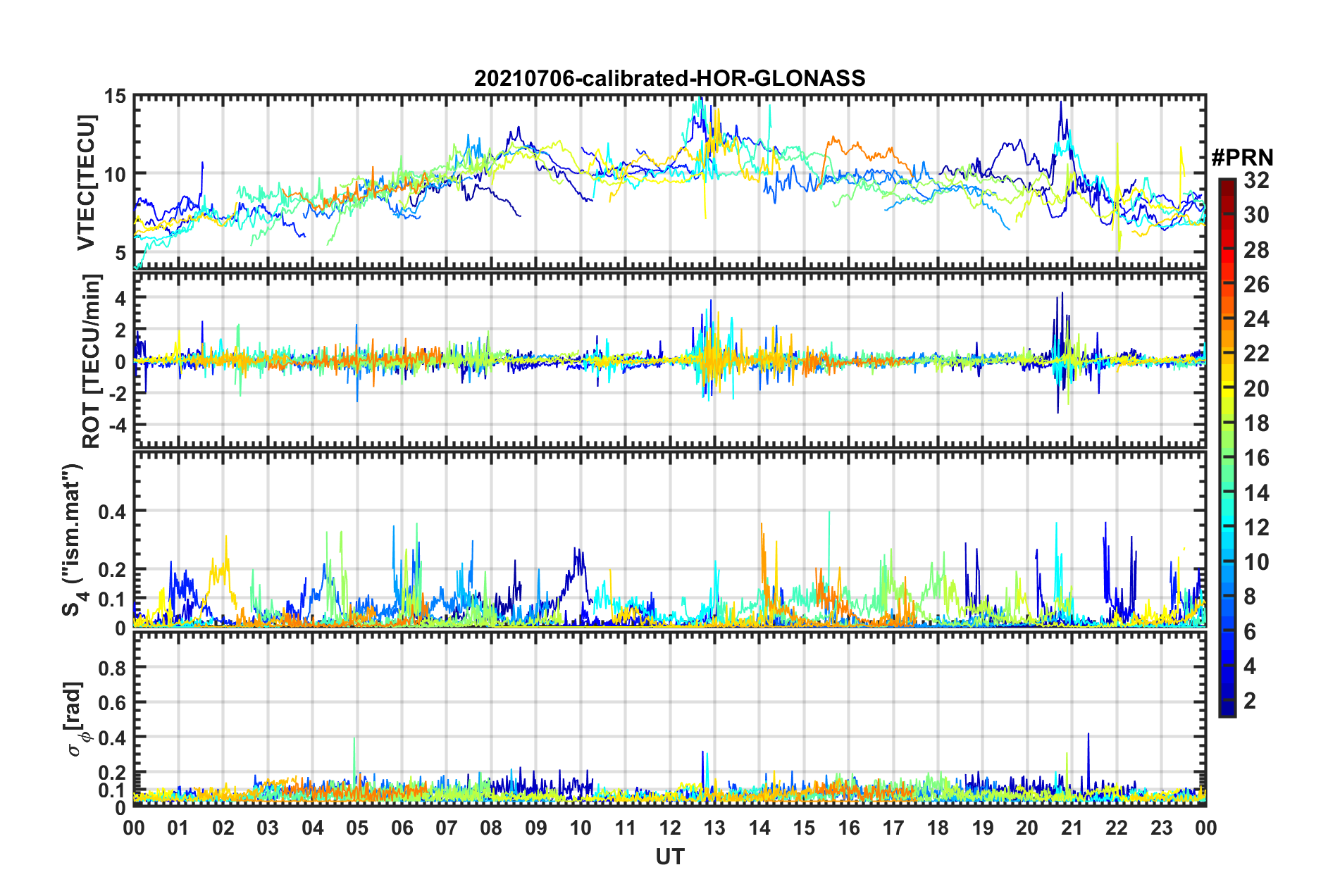Viewport: 1340px width, 896px height.
Task: Click ROT axis tick value -4
Action: 115,425
